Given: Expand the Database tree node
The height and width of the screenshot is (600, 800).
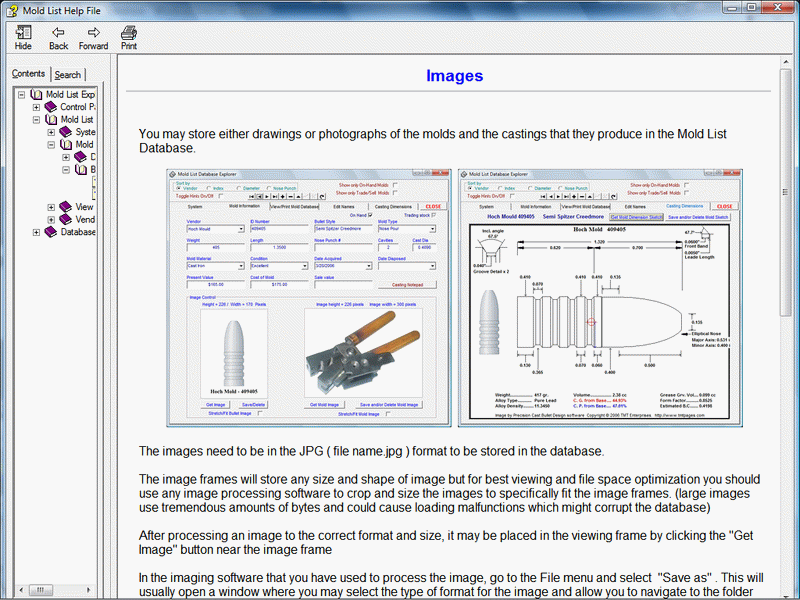Looking at the screenshot, I should coord(36,232).
